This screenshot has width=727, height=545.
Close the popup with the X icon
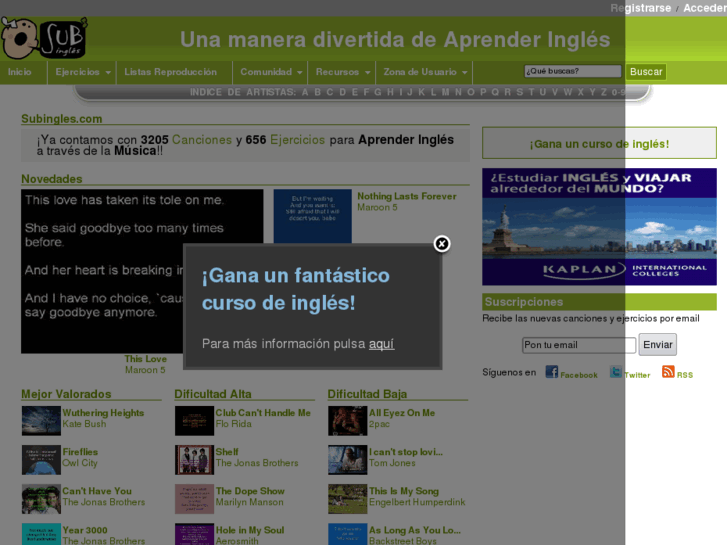coord(442,244)
